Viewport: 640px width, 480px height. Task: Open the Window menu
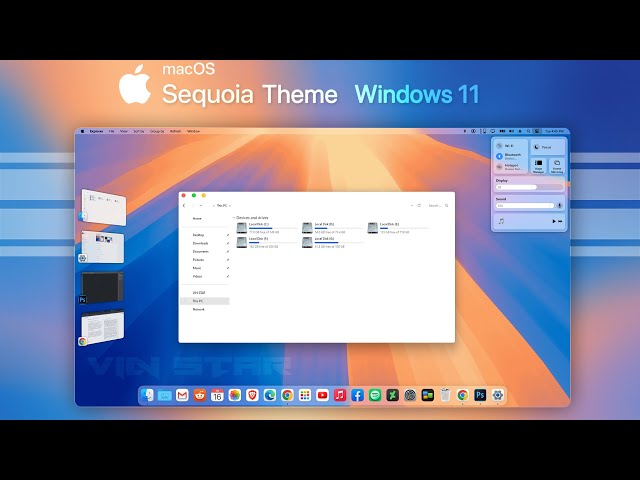pyautogui.click(x=193, y=131)
